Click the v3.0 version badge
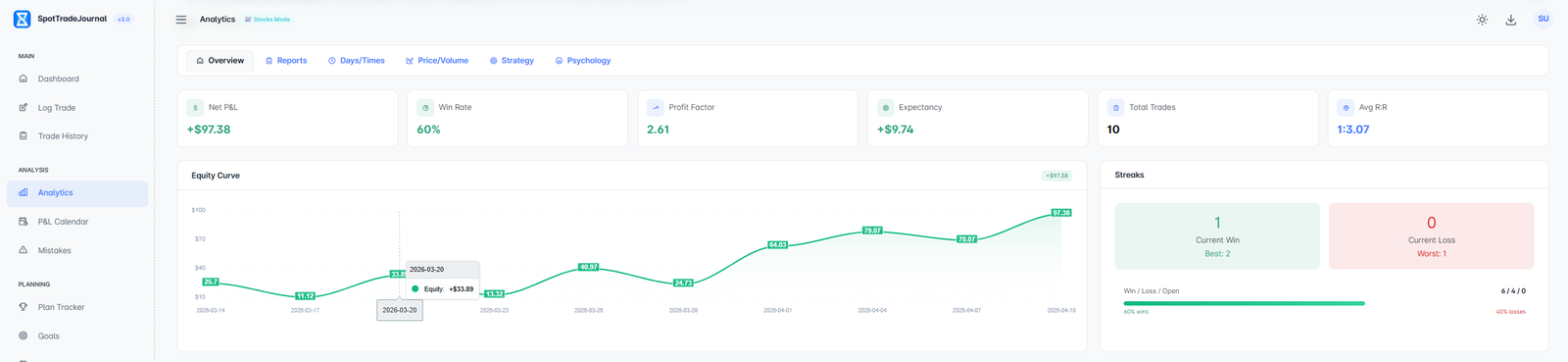 point(123,20)
